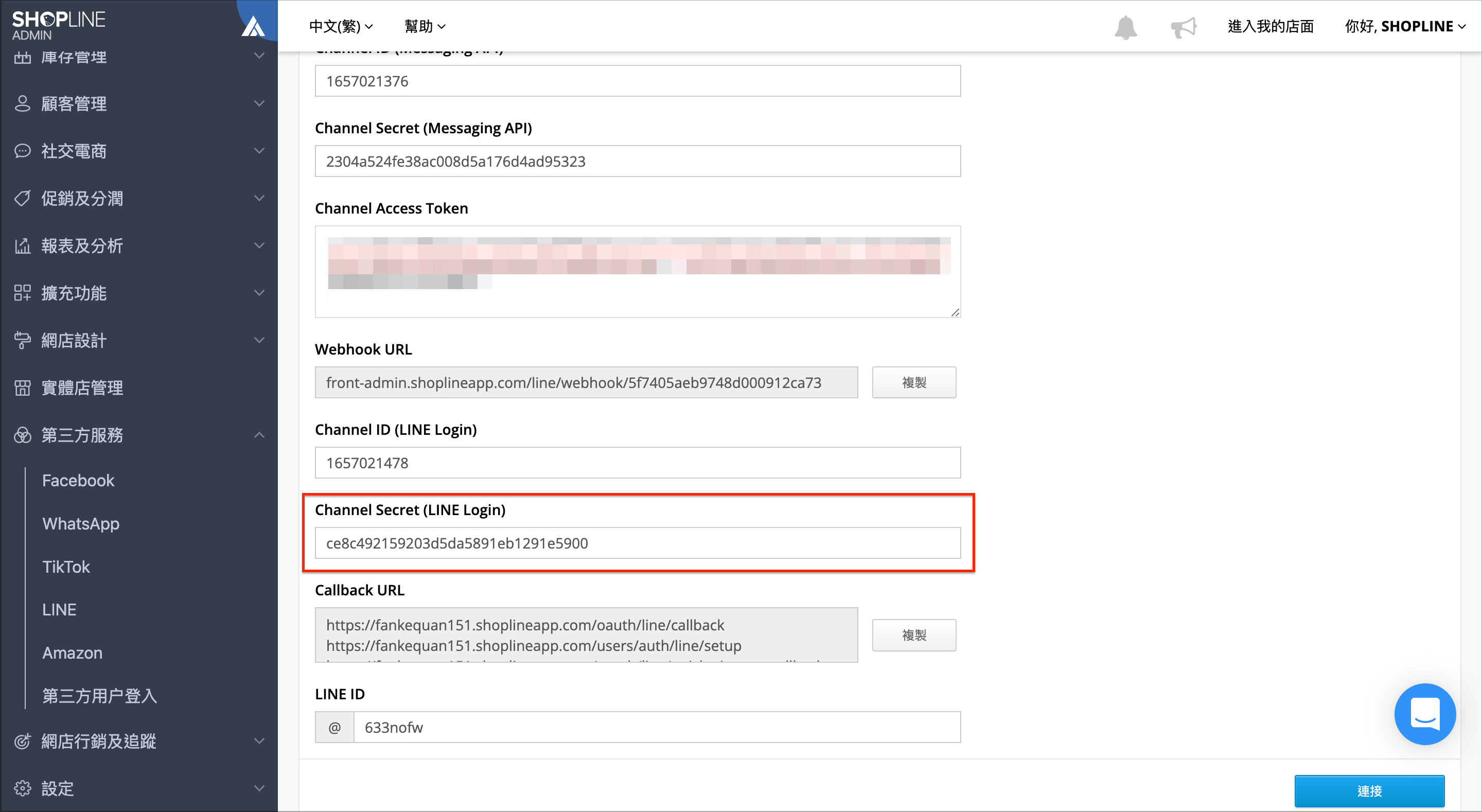Expand the 報表及分析 menu chevron
This screenshot has width=1482, height=812.
pyautogui.click(x=259, y=246)
